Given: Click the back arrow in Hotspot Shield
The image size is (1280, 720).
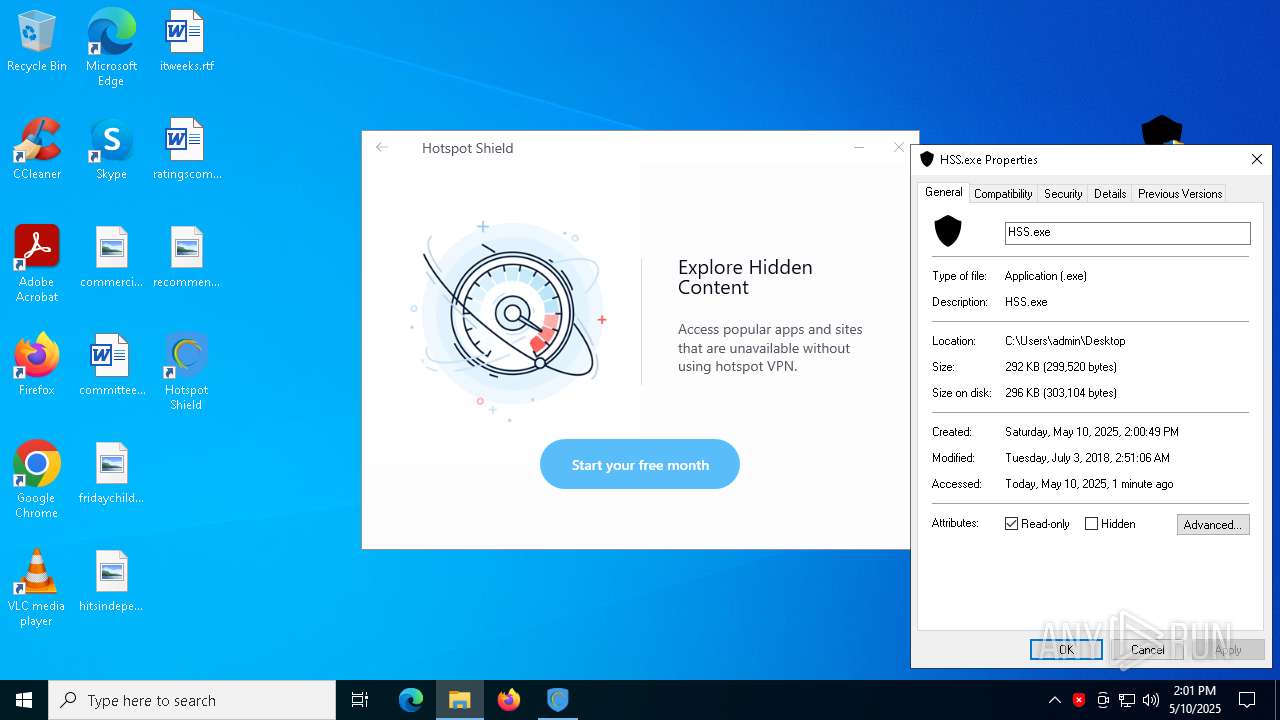Looking at the screenshot, I should [382, 147].
